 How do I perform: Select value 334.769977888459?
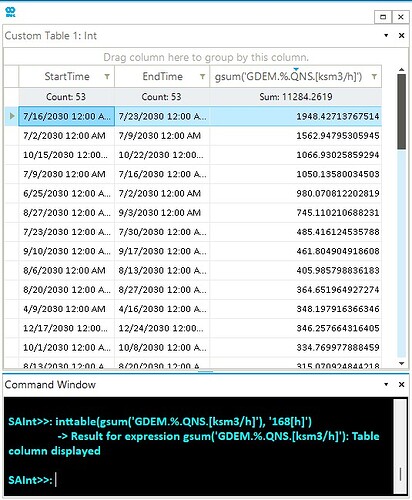tap(296, 348)
